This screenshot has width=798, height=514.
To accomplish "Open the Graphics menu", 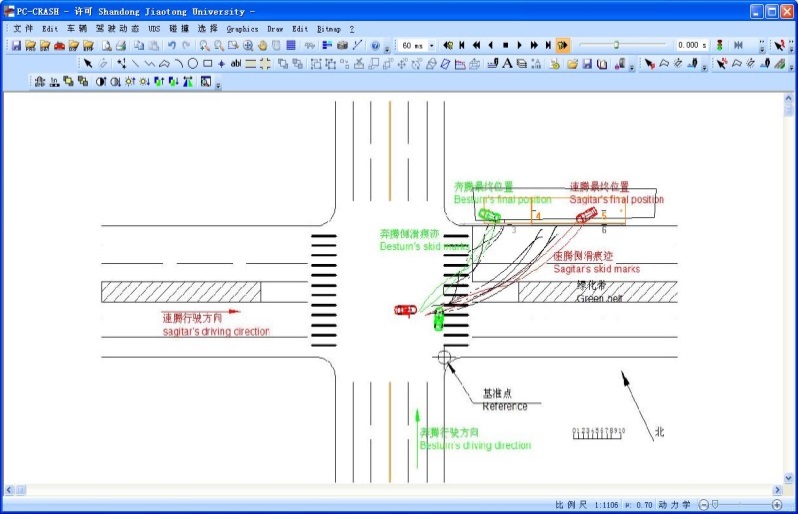I will 242,29.
